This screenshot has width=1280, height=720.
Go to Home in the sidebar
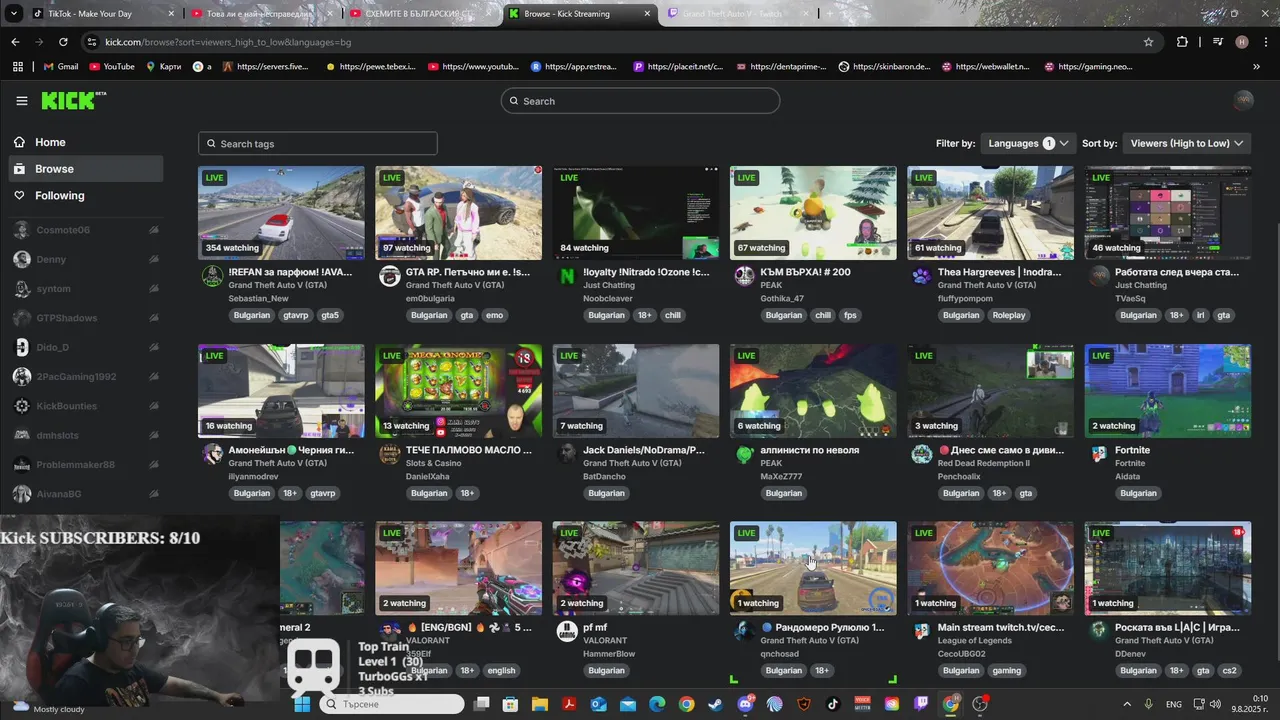click(x=85, y=142)
